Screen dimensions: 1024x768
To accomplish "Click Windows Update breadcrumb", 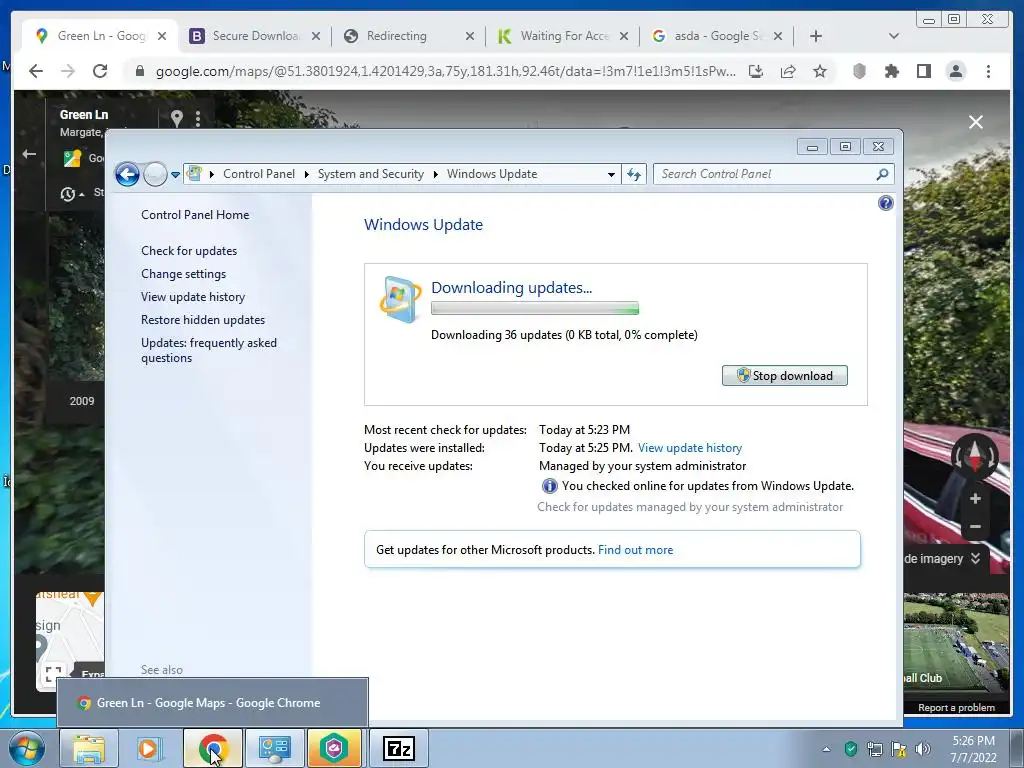I will pos(492,174).
